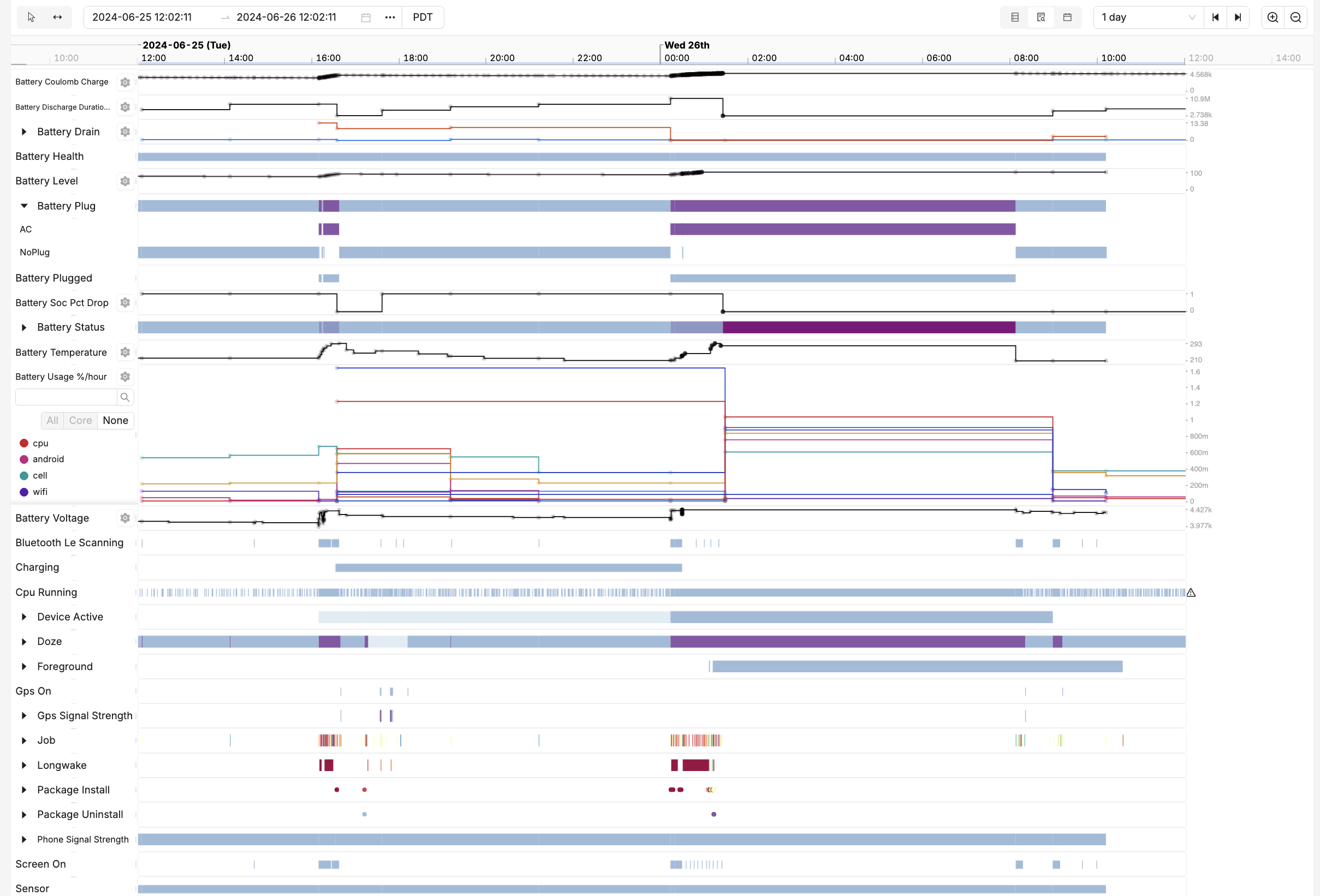Select the None series filter
This screenshot has height=896, width=1320.
pos(115,420)
